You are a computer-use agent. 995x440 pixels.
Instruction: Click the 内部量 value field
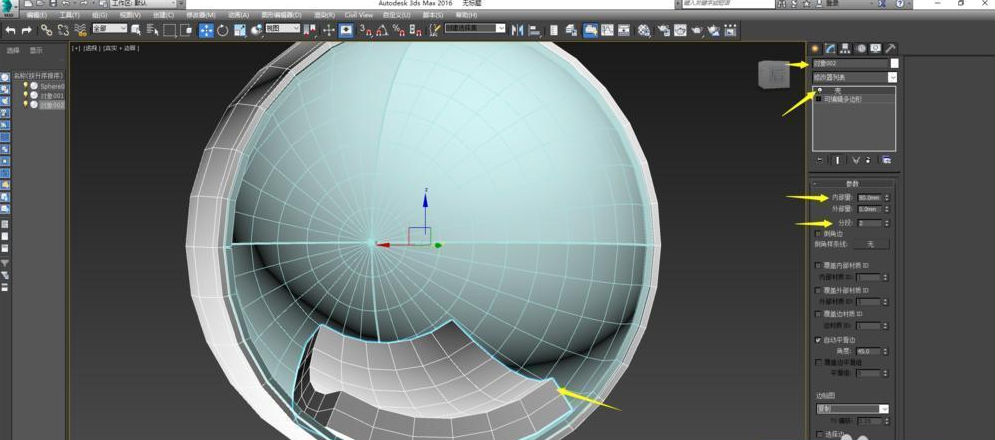[868, 198]
